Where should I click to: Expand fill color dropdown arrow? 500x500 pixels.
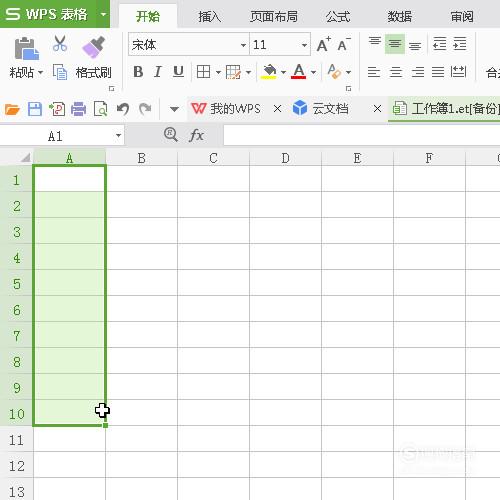pyautogui.click(x=283, y=72)
